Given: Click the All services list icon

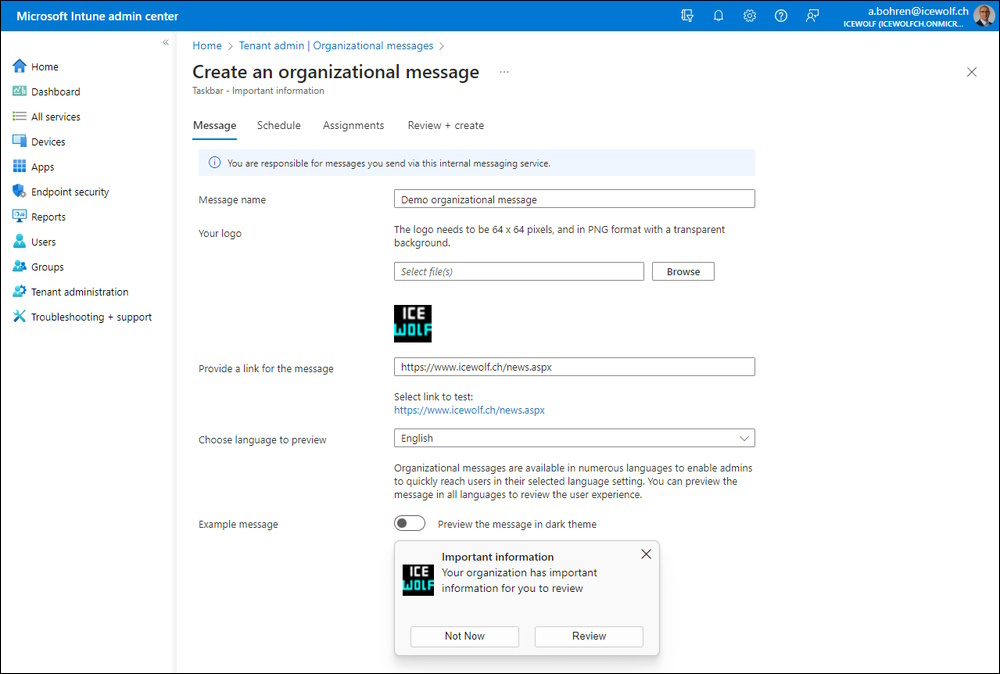Looking at the screenshot, I should 20,116.
